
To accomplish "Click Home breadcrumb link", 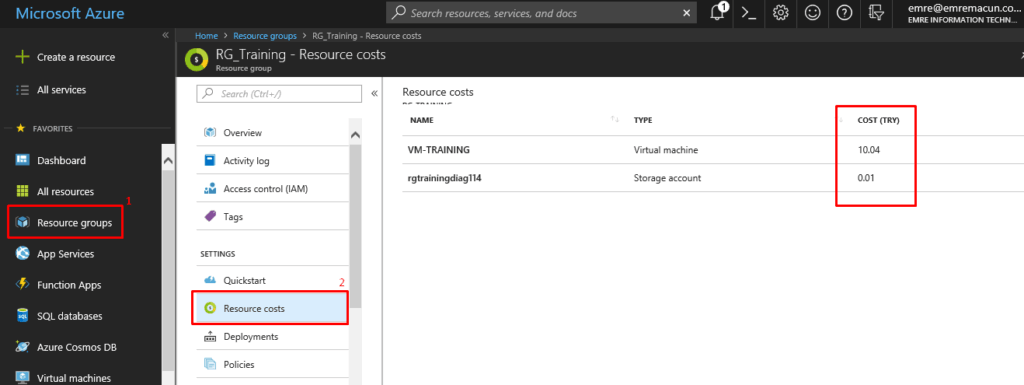I will [206, 36].
